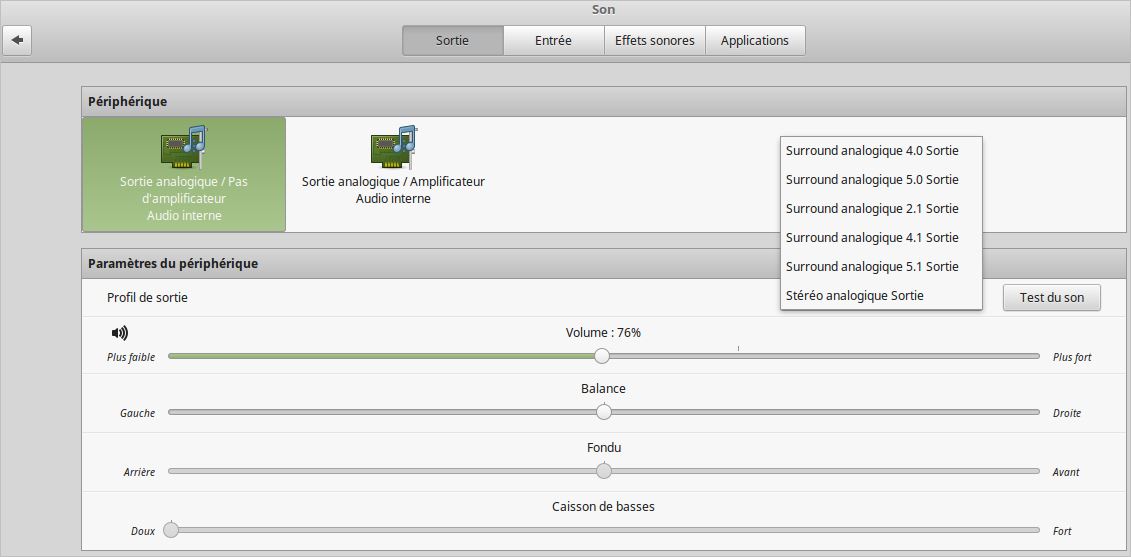Select the sound card icon for Pas d'amplificateur
The height and width of the screenshot is (557, 1131).
(184, 147)
